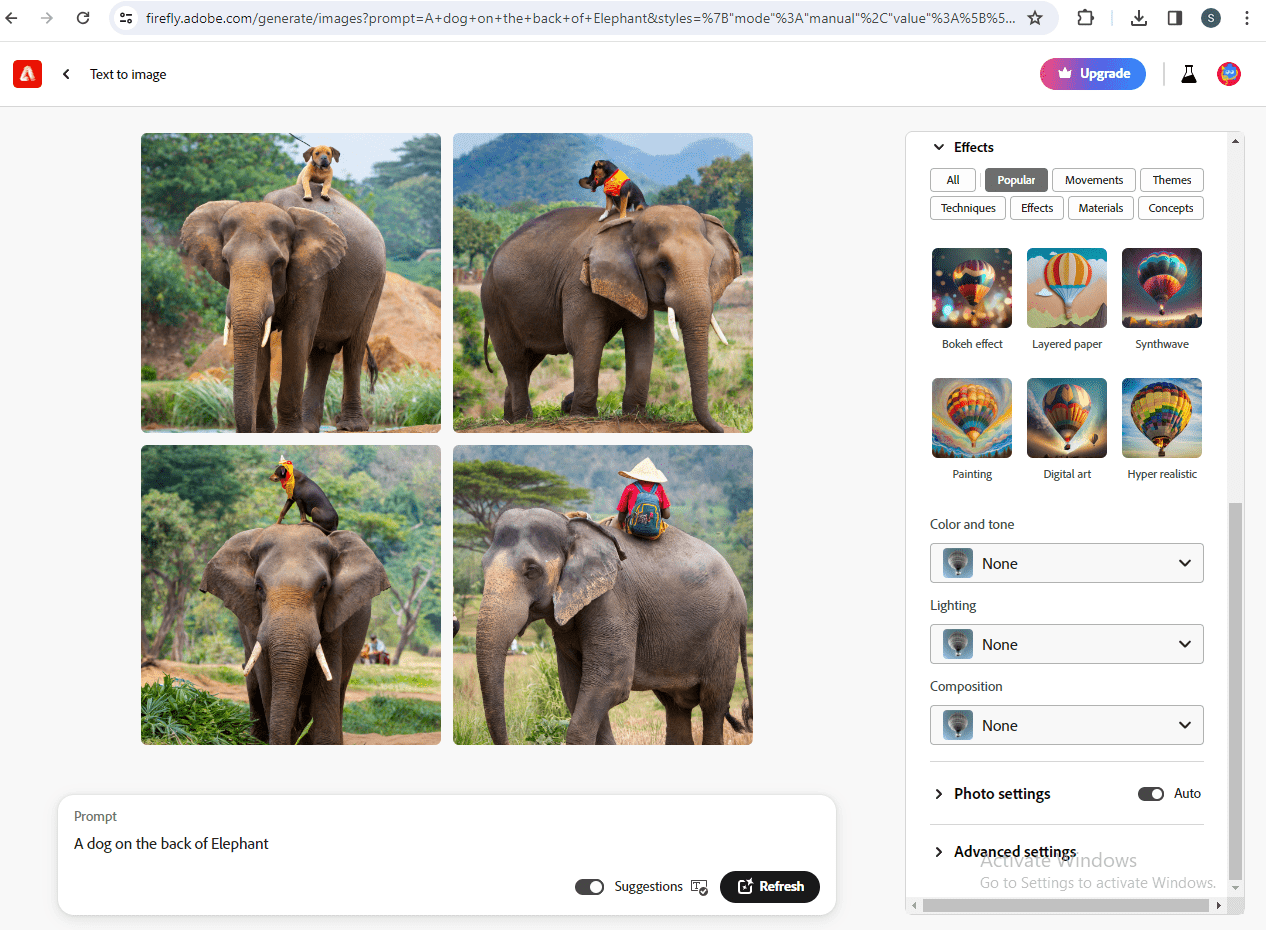Toggle the Suggestions switch
Viewport: 1266px width, 930px height.
click(590, 887)
